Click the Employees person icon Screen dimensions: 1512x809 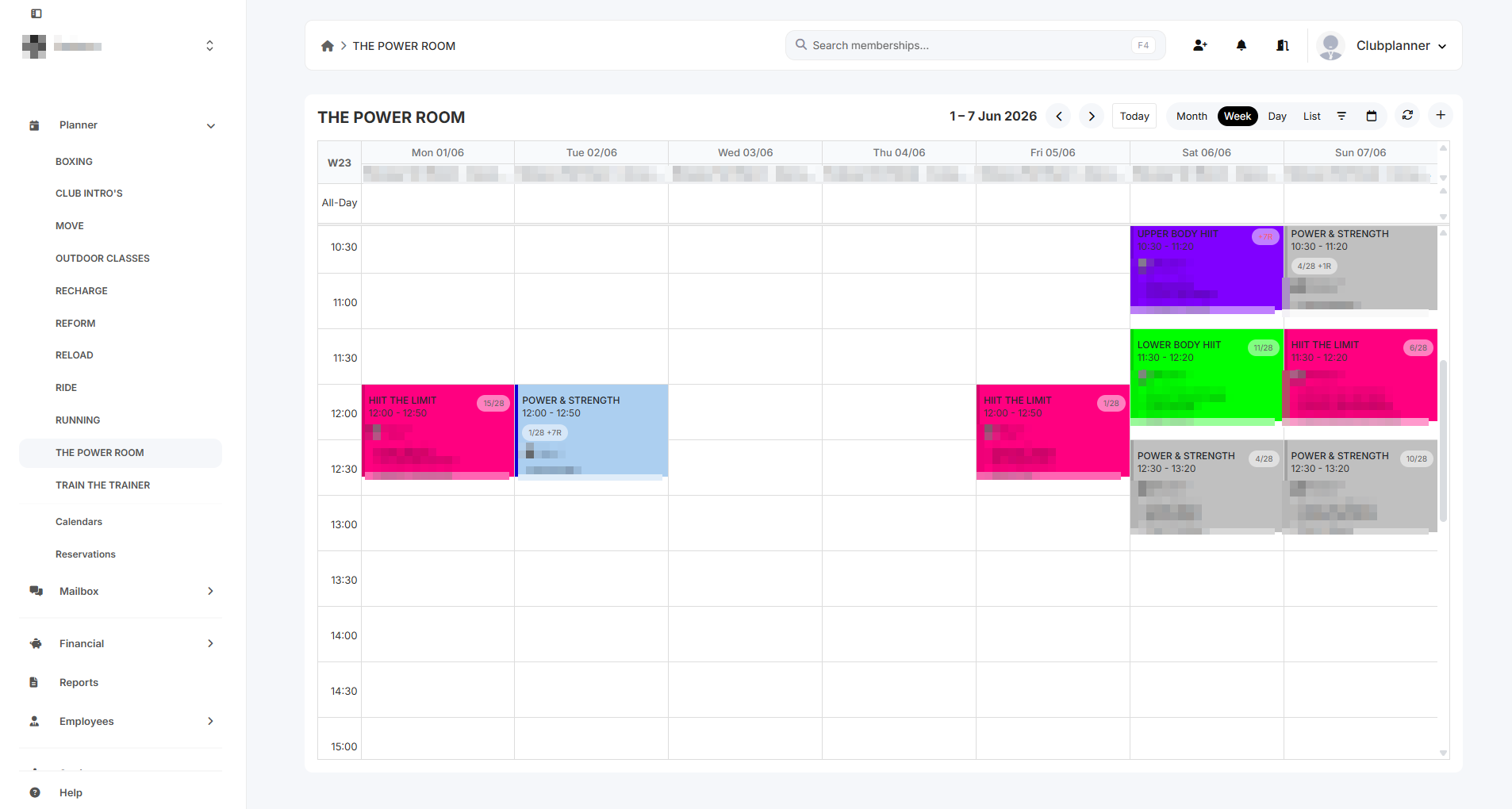click(x=34, y=721)
